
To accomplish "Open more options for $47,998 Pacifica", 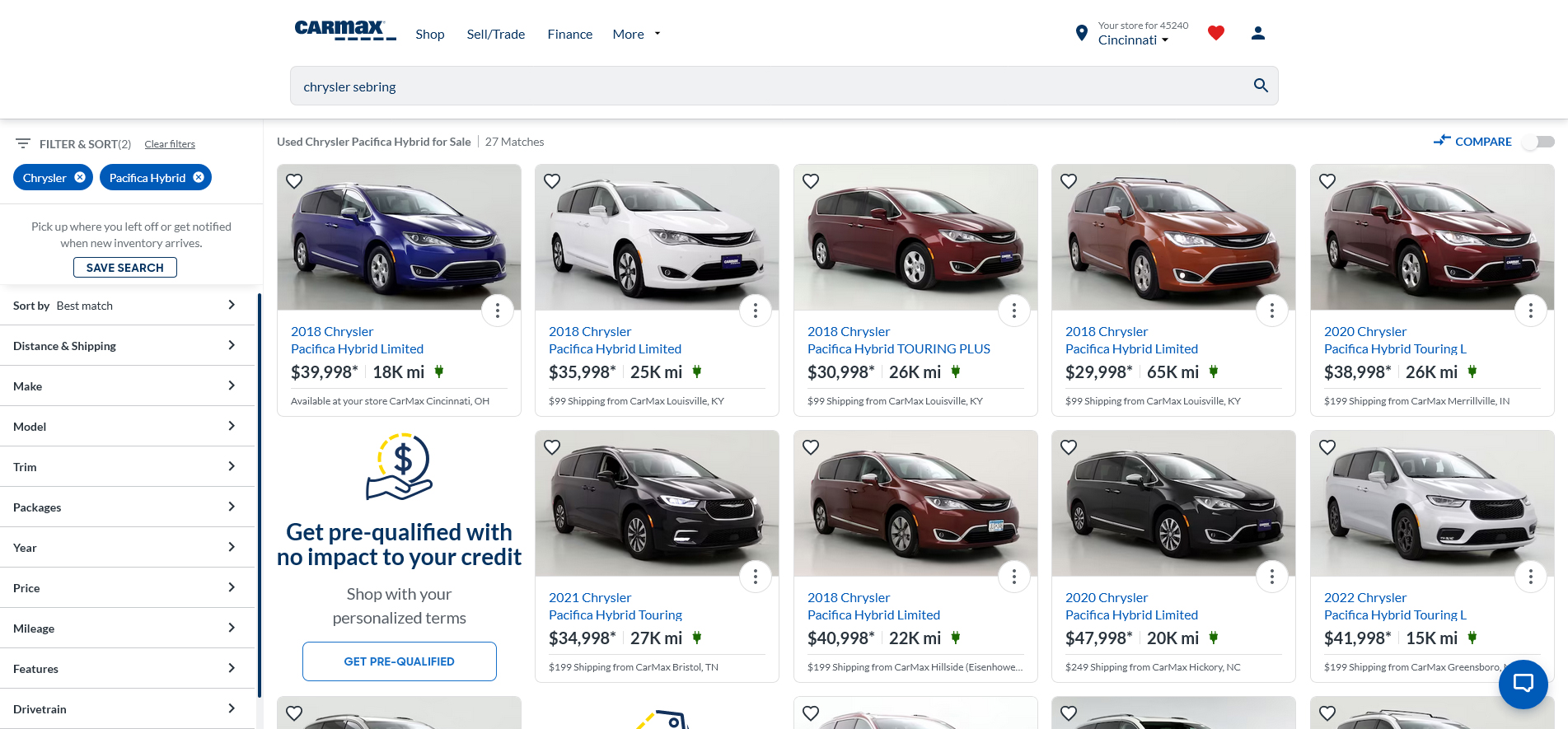I will 1272,577.
